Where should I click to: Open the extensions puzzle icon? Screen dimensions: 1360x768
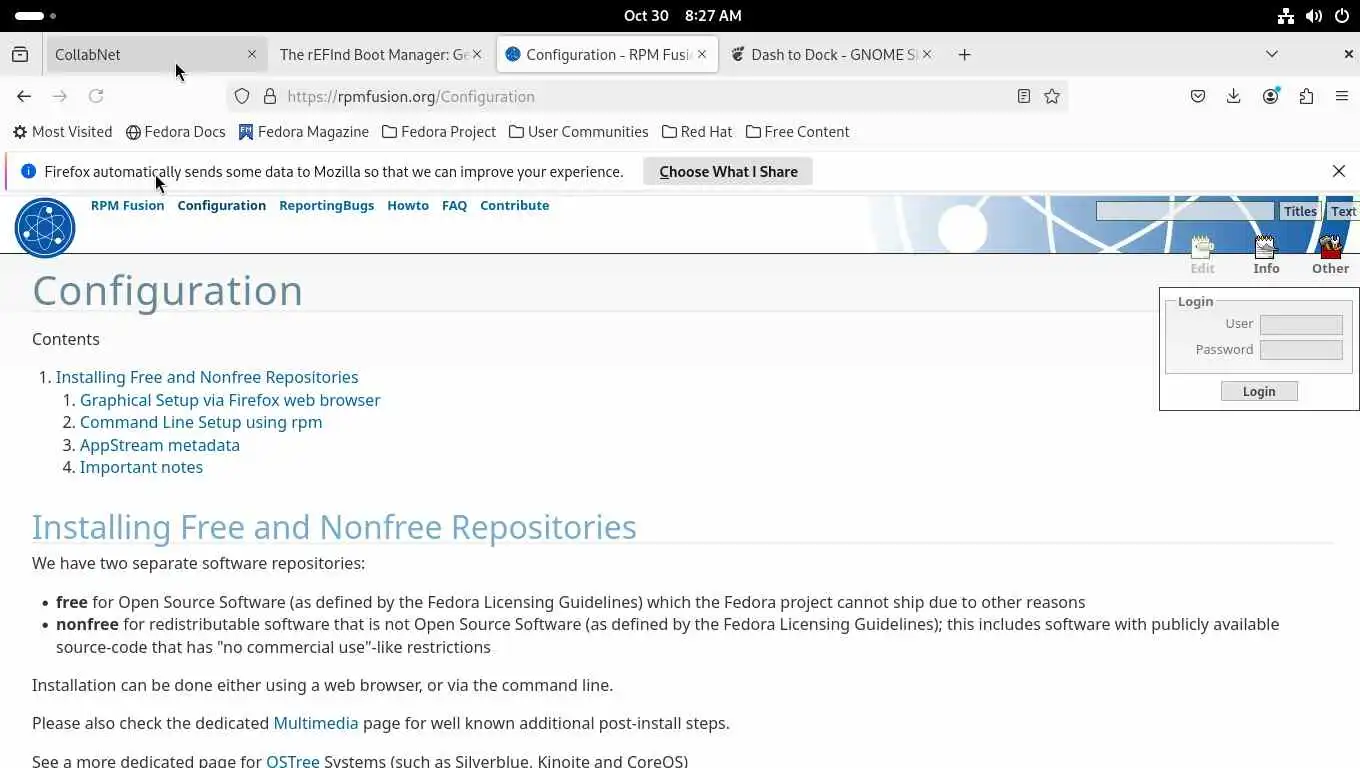pos(1307,97)
